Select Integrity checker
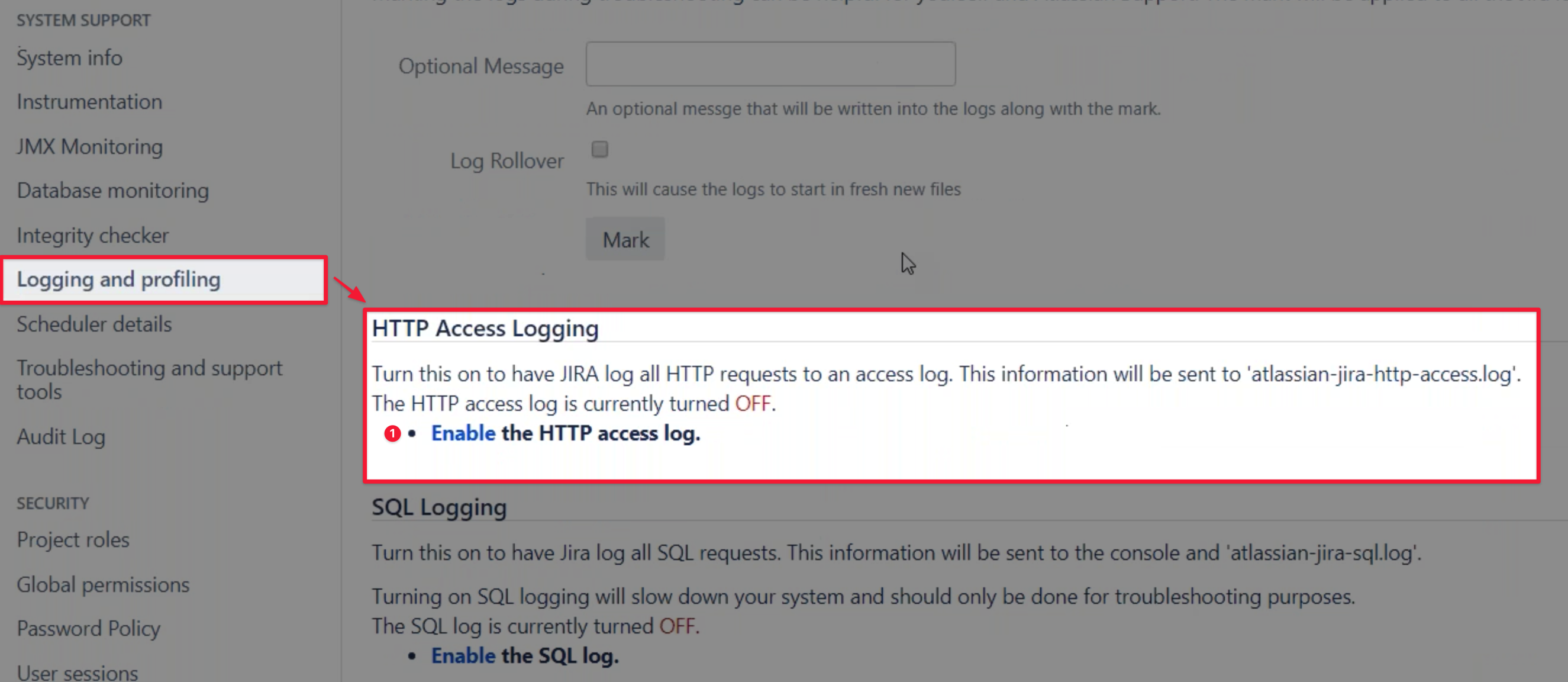Image resolution: width=1568 pixels, height=682 pixels. point(92,236)
